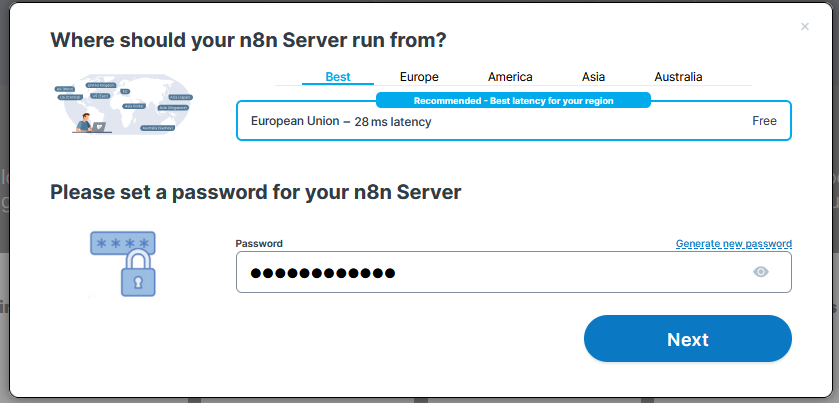The height and width of the screenshot is (403, 839).
Task: Click the Recommended best latency banner
Action: 513,101
